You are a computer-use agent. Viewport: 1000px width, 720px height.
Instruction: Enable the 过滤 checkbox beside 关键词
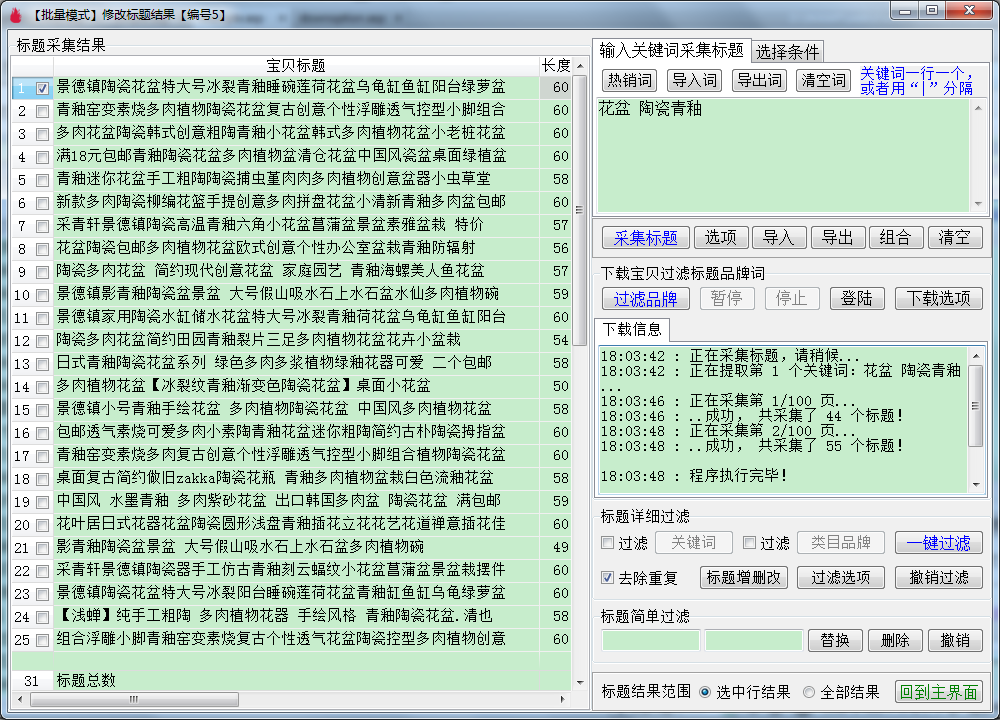pyautogui.click(x=607, y=543)
